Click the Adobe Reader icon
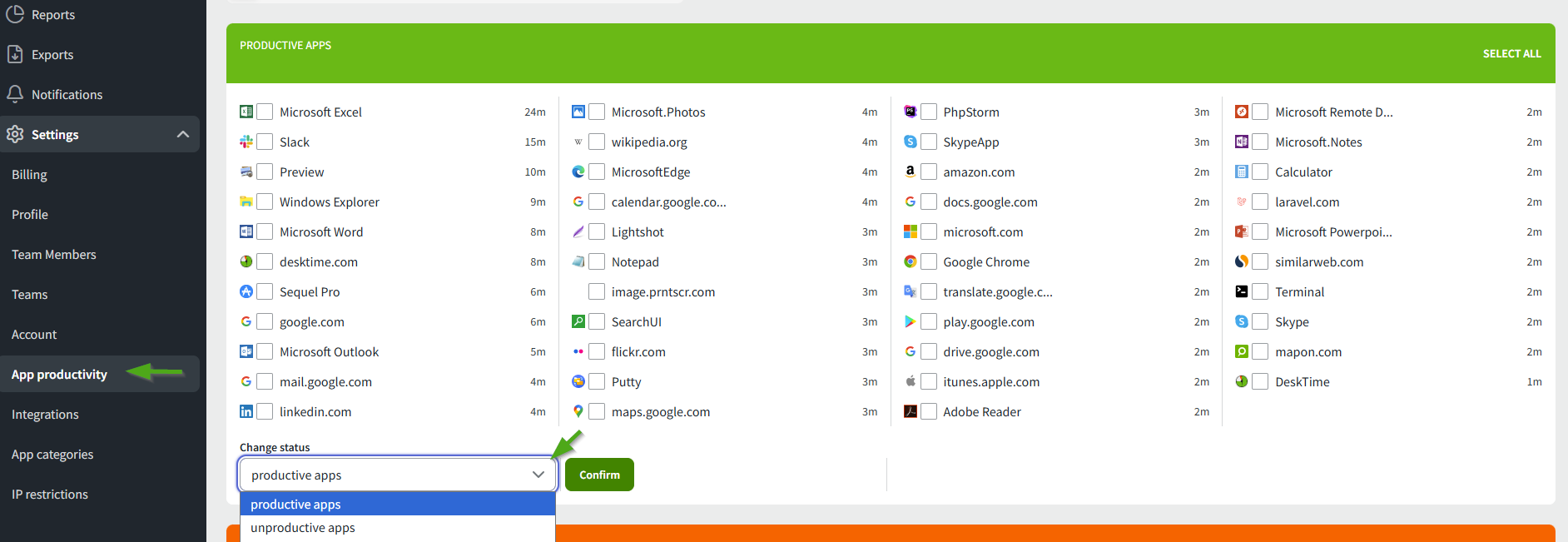 pos(911,411)
